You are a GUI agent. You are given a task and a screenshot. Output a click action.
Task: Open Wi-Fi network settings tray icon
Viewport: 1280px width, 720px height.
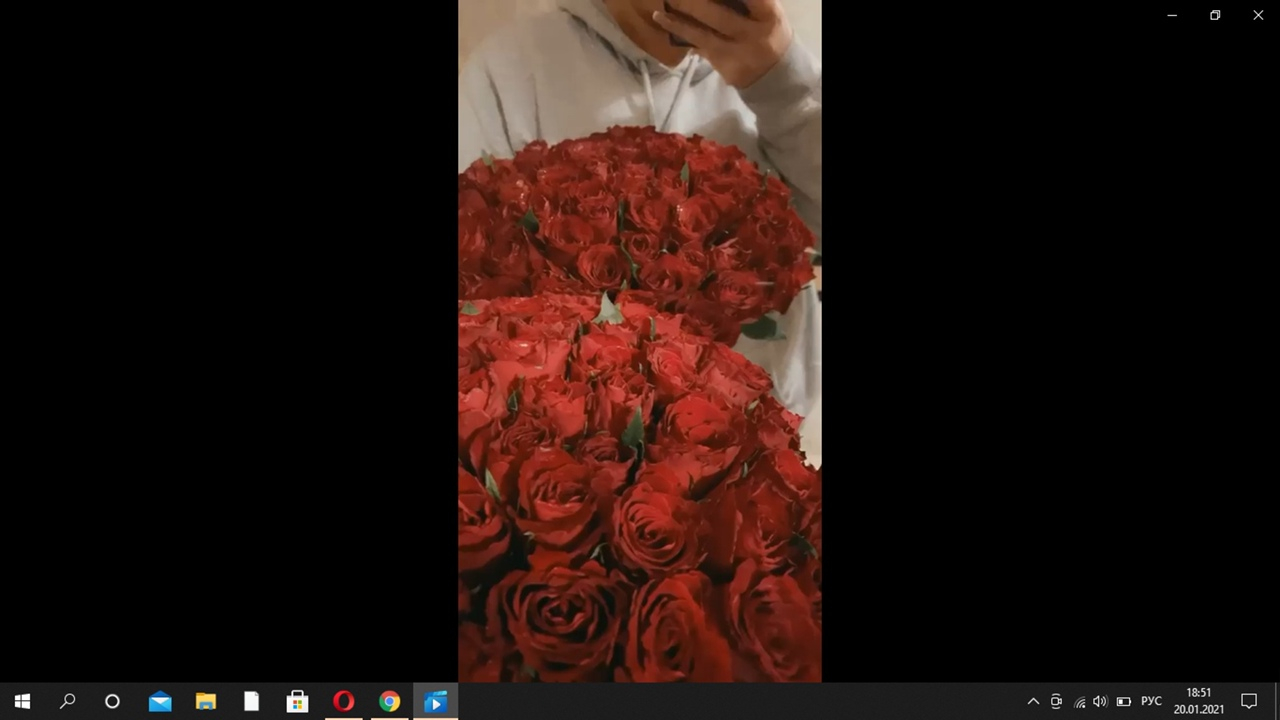(x=1079, y=702)
